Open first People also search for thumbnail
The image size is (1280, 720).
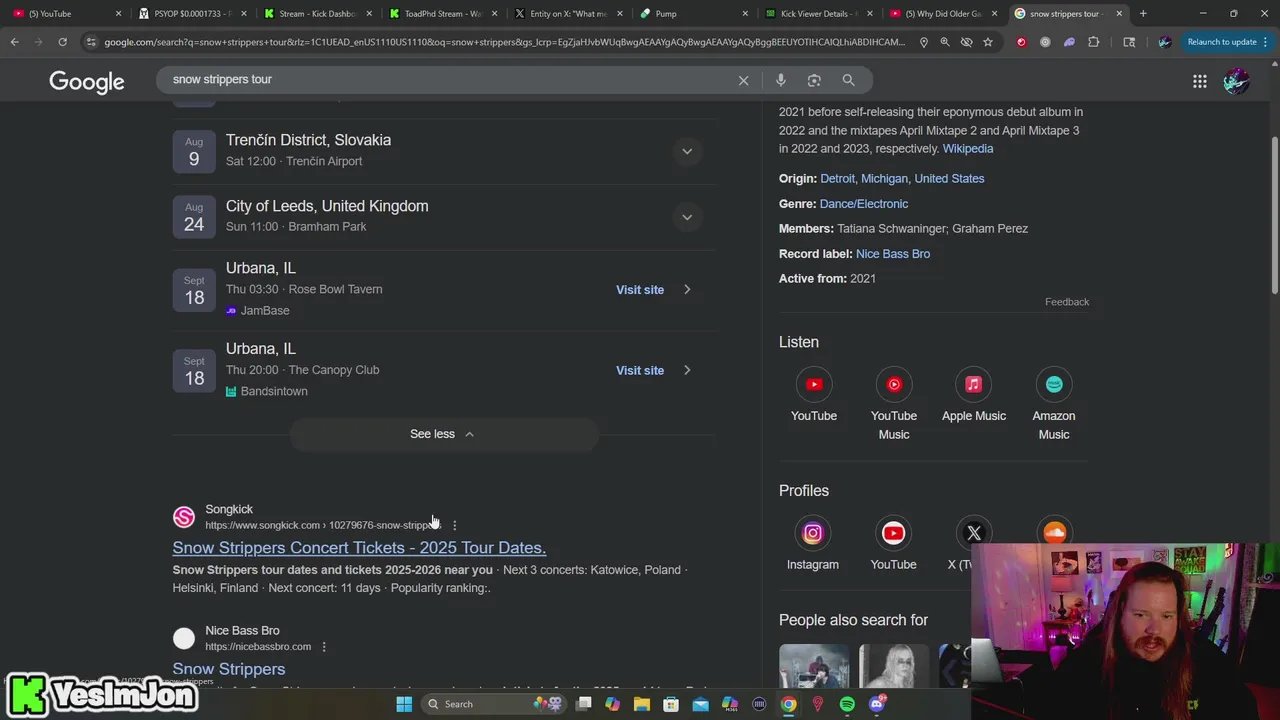coord(814,667)
